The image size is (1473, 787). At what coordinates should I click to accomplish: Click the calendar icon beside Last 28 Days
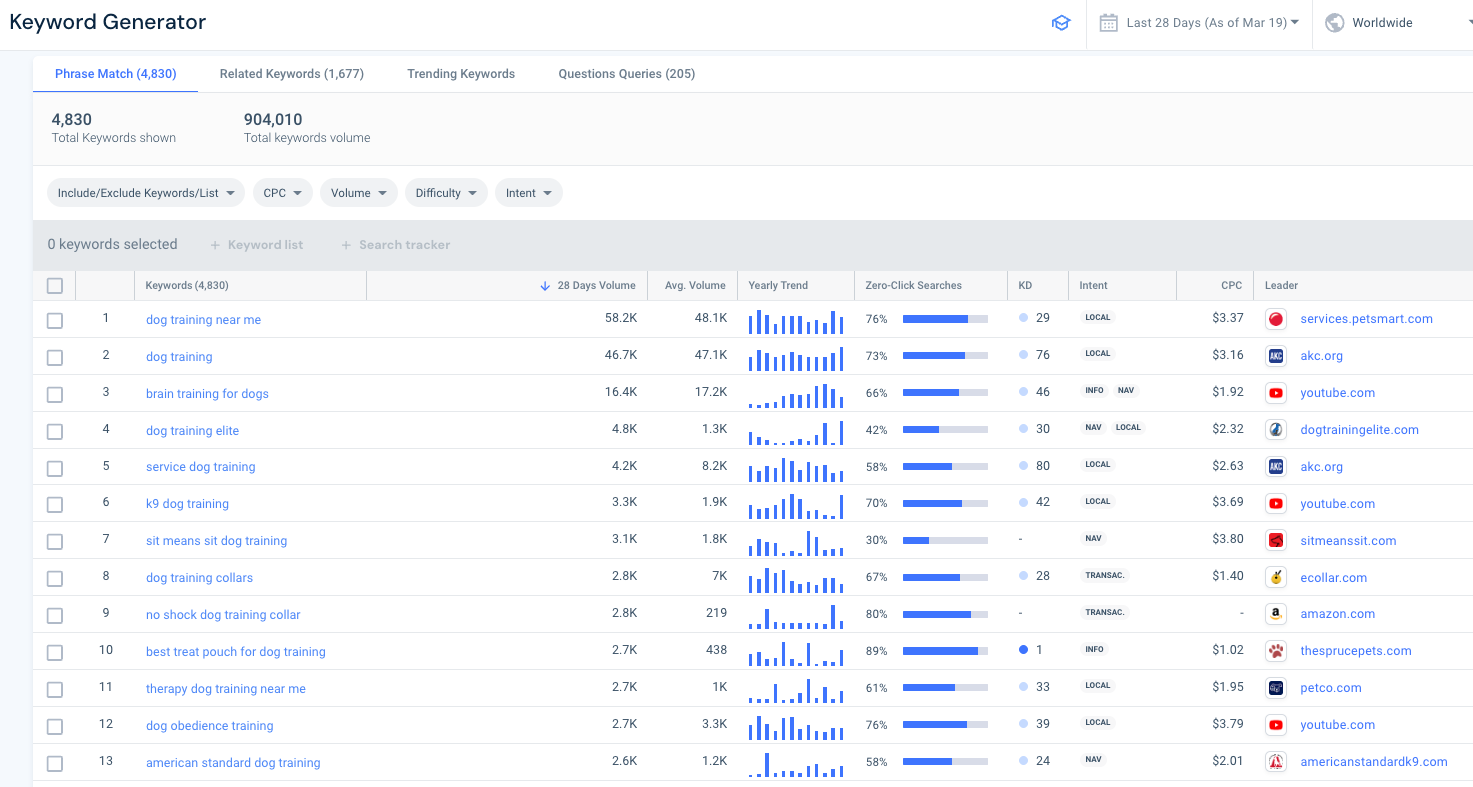1108,22
